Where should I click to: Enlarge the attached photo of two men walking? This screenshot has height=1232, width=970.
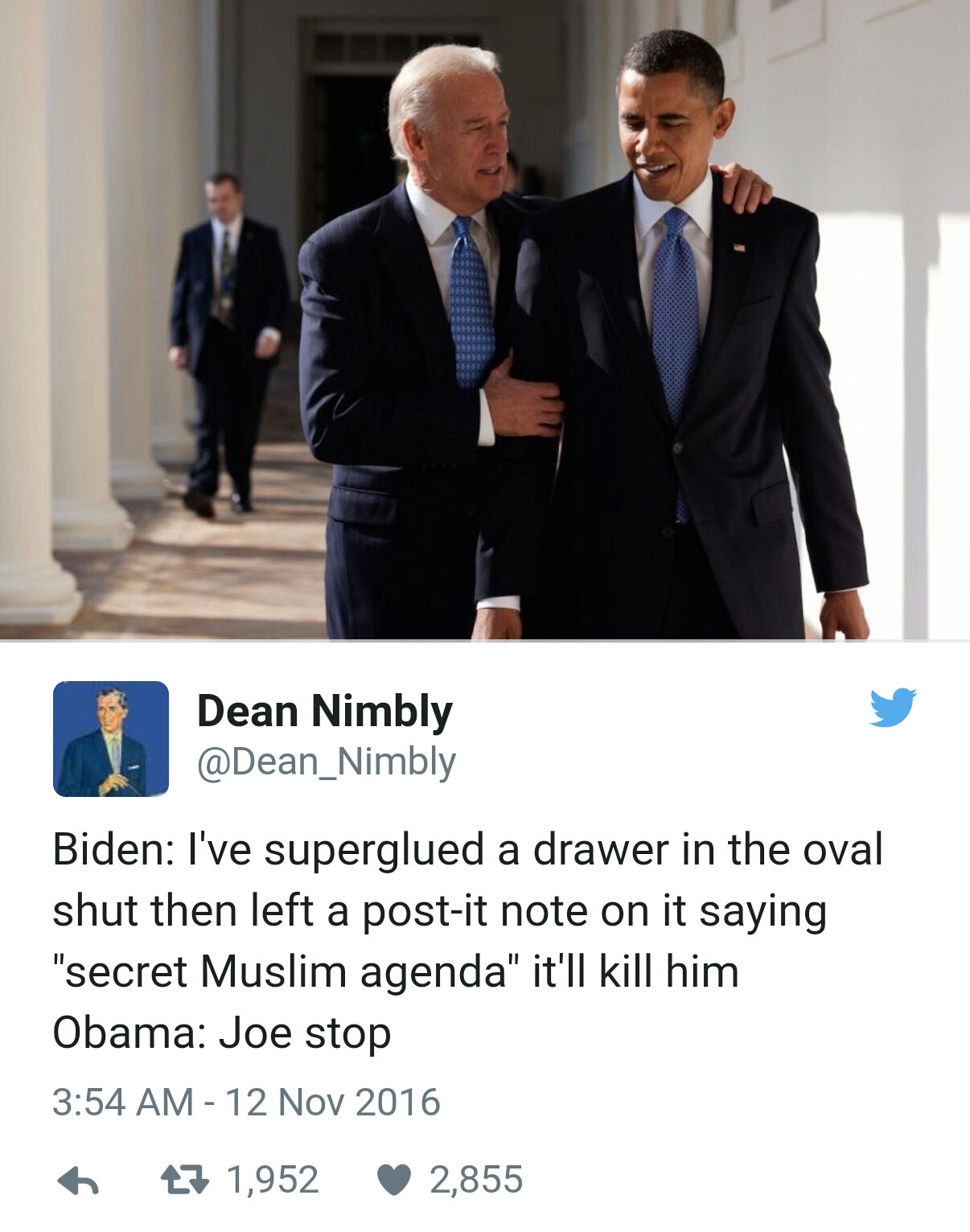[485, 320]
